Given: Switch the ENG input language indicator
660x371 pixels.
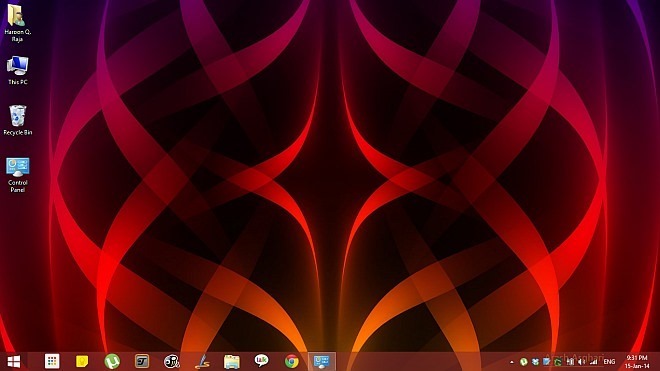Looking at the screenshot, I should [x=609, y=362].
